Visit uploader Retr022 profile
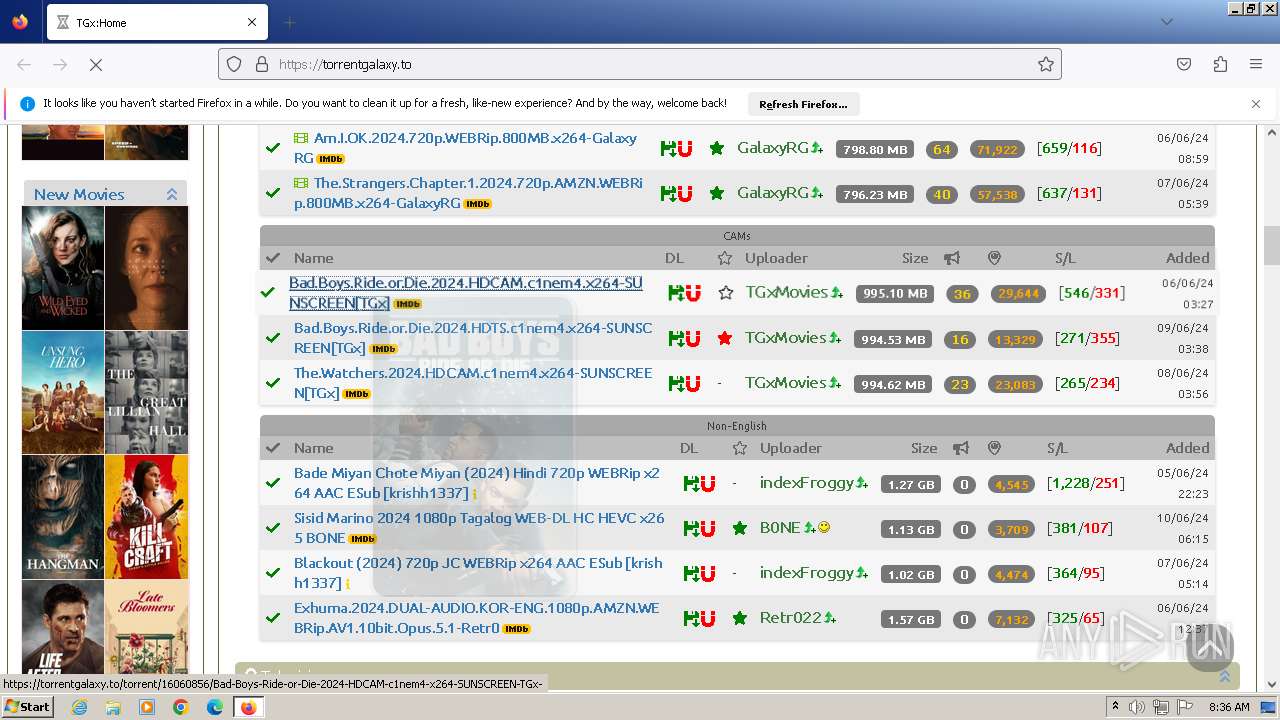Image resolution: width=1280 pixels, height=720 pixels. pos(790,617)
